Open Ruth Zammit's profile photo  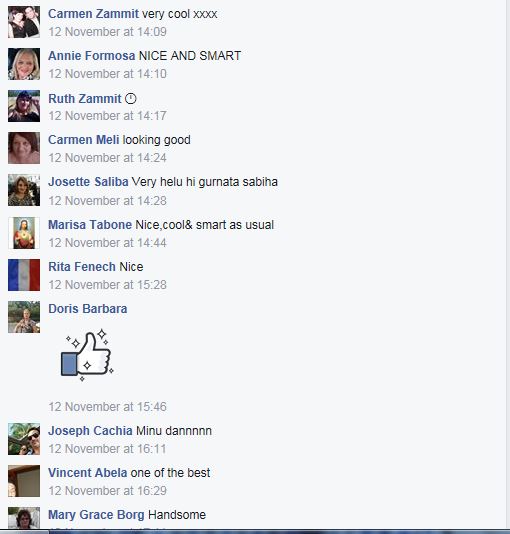24,106
